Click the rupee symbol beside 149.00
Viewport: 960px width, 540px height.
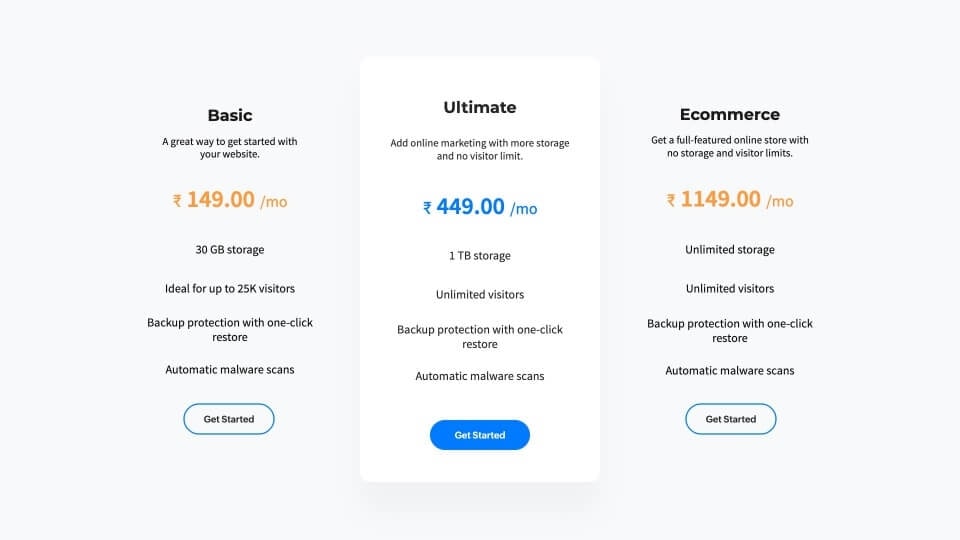tap(177, 201)
